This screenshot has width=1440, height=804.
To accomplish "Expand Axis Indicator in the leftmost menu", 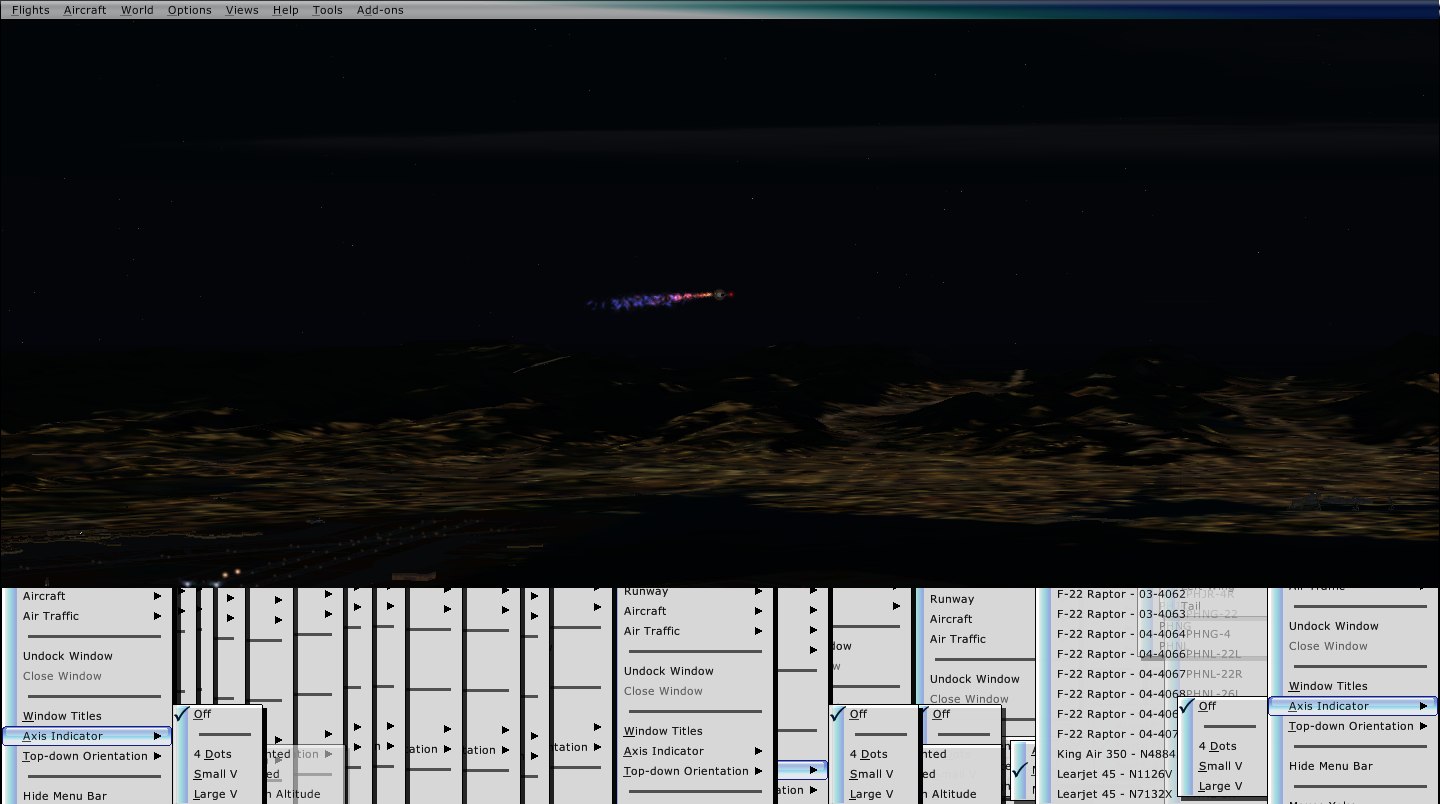I will tap(86, 736).
